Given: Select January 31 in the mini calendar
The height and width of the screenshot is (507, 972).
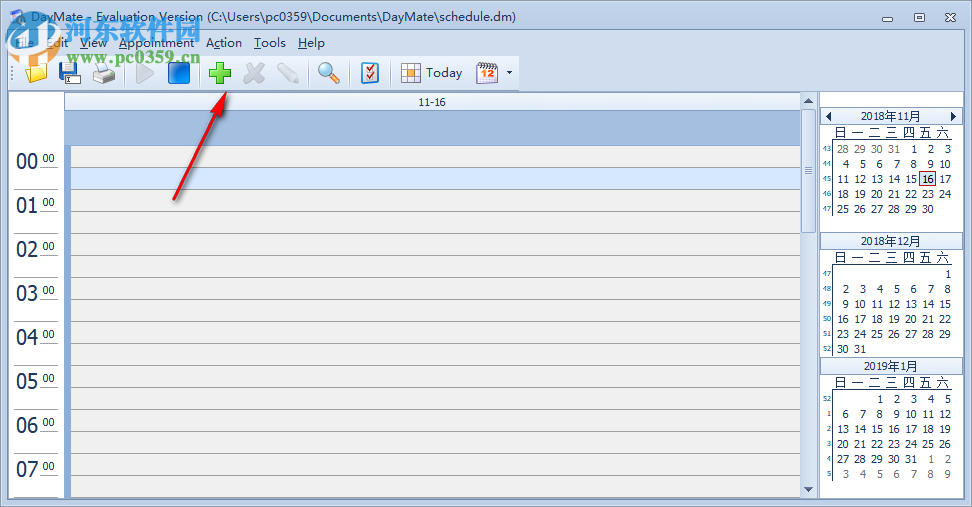Looking at the screenshot, I should click(911, 459).
